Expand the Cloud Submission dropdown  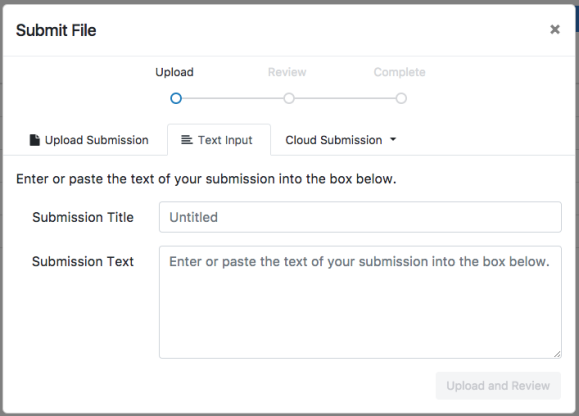coord(340,140)
